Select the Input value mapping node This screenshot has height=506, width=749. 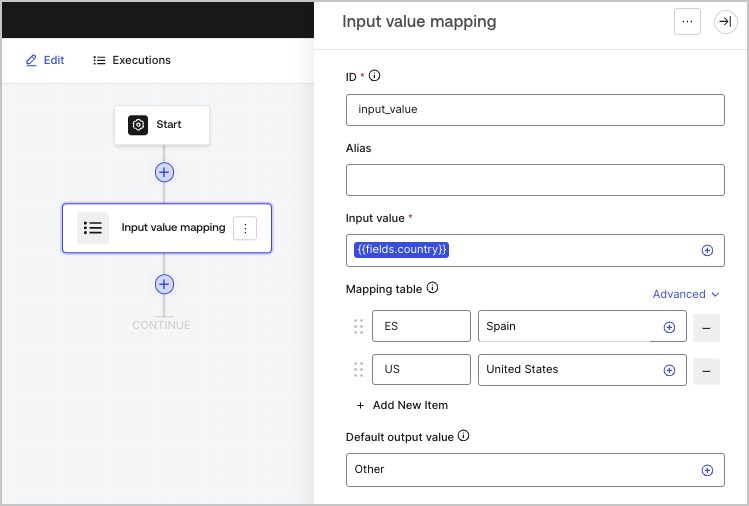tap(167, 228)
